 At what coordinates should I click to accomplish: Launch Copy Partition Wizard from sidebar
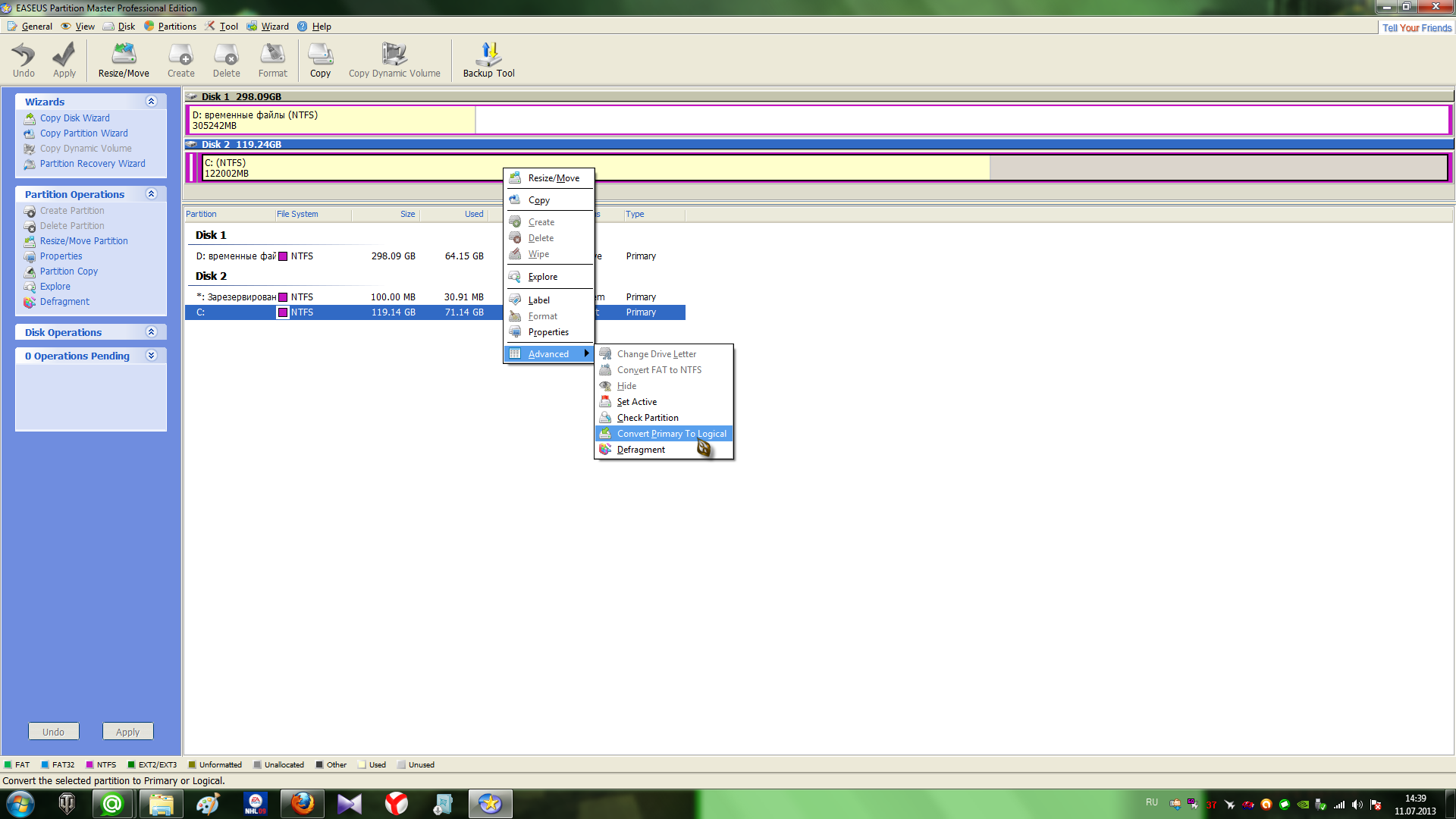click(83, 133)
